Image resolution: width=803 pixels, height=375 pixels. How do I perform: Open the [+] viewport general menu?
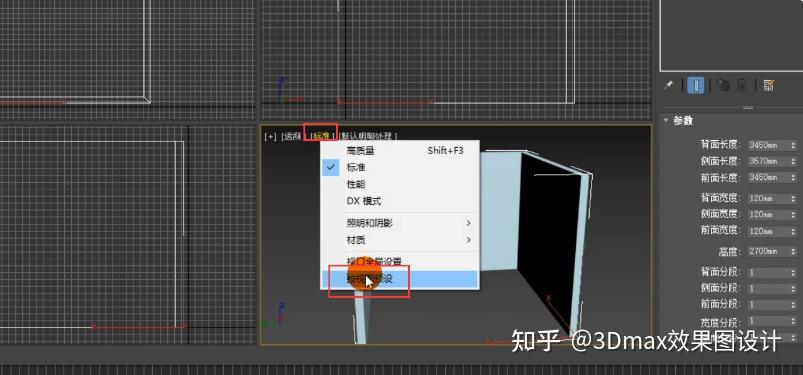(x=270, y=136)
